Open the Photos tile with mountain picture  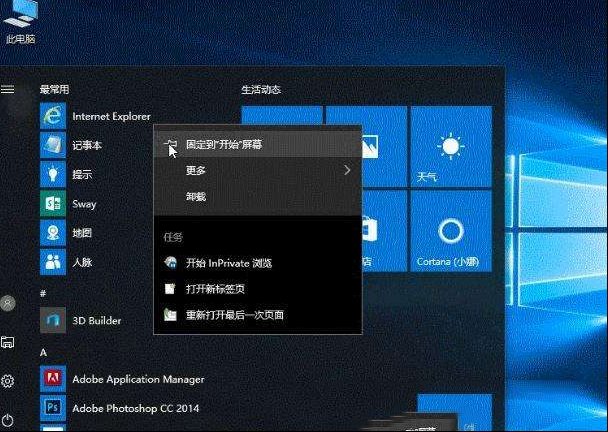385,147
